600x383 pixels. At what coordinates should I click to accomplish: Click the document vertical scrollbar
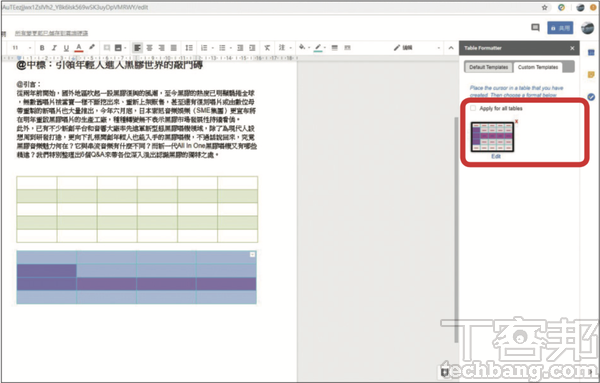[x=456, y=230]
